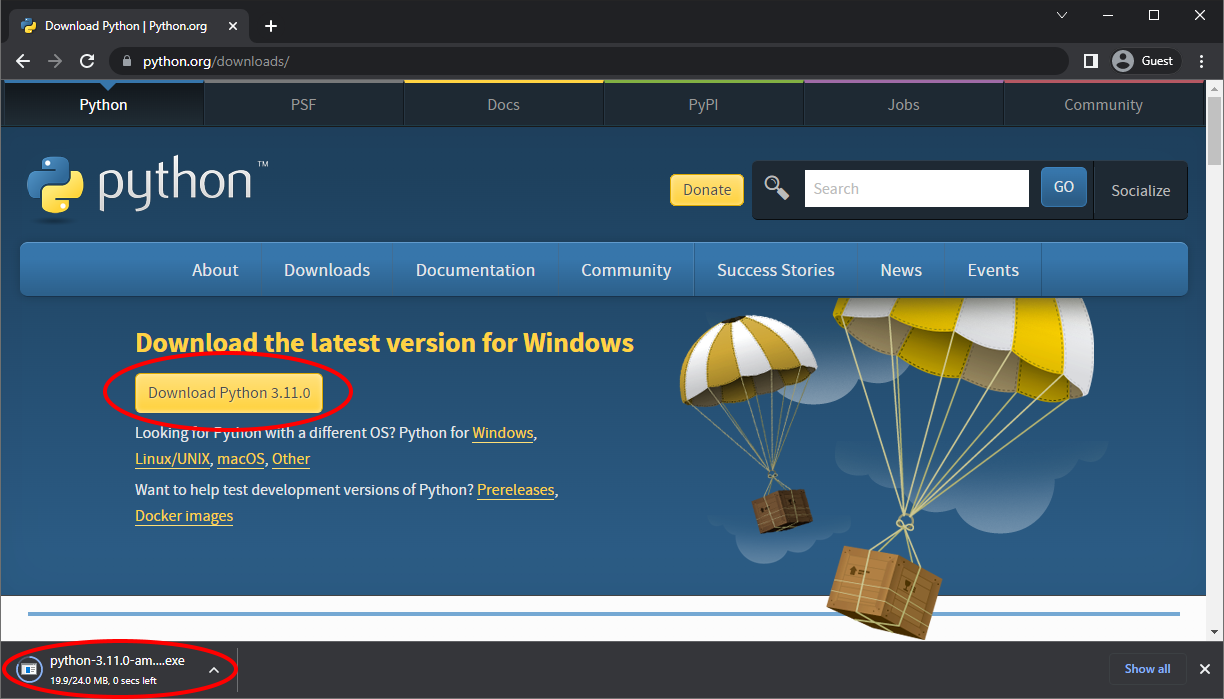The height and width of the screenshot is (699, 1224).
Task: Click the address bar URL
Action: [x=216, y=61]
